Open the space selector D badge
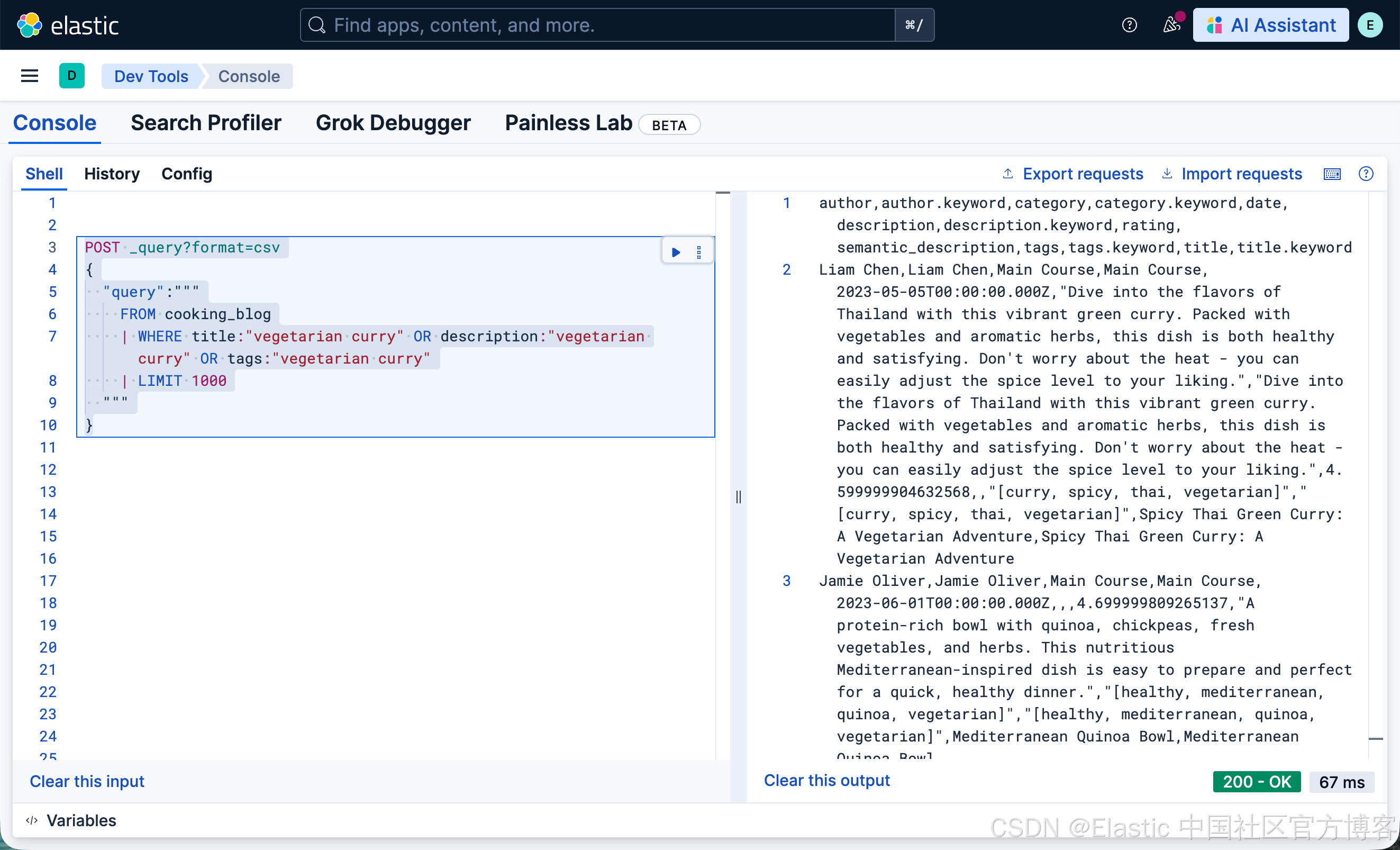1400x850 pixels. tap(71, 76)
